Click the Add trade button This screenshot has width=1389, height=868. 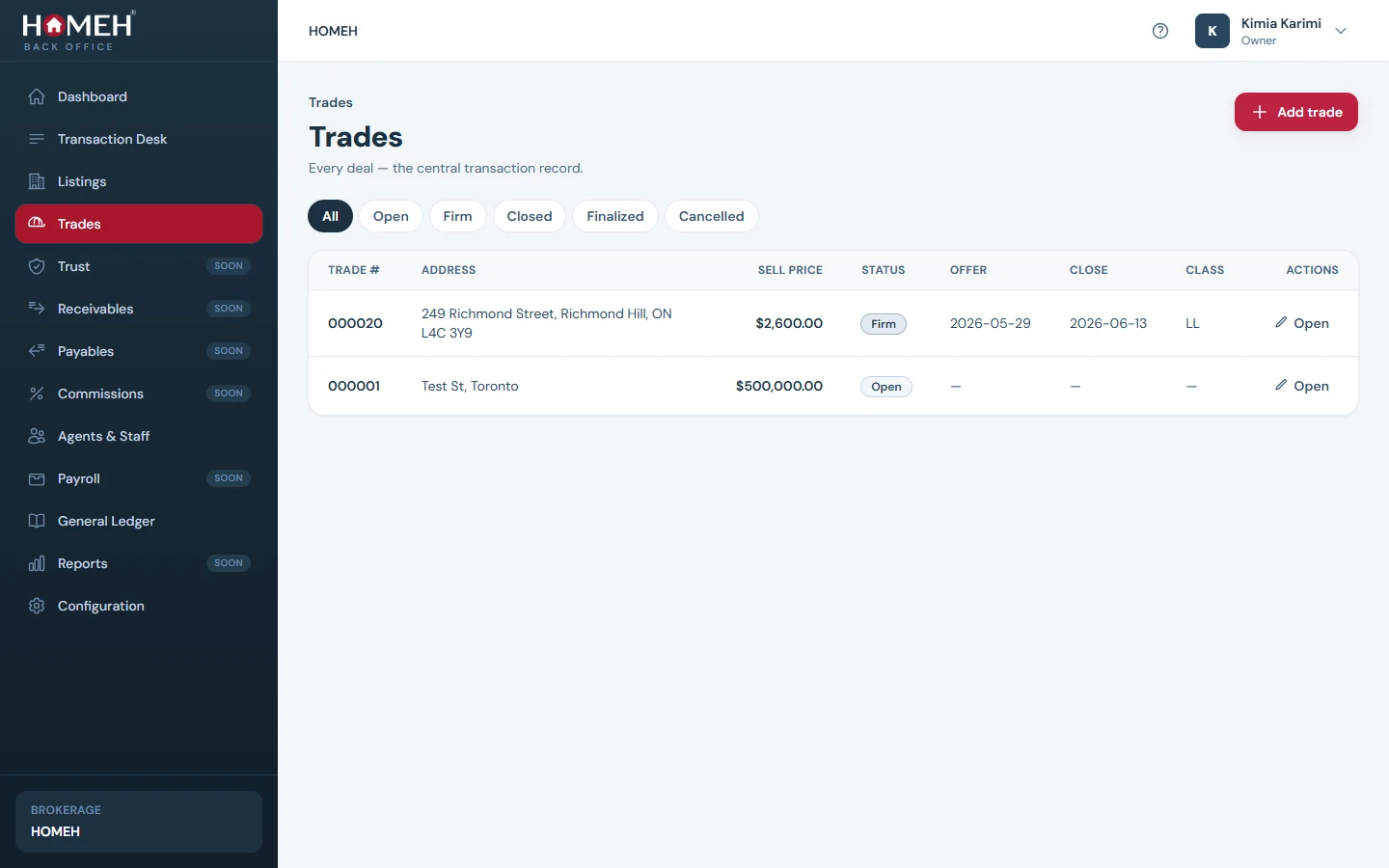tap(1296, 112)
